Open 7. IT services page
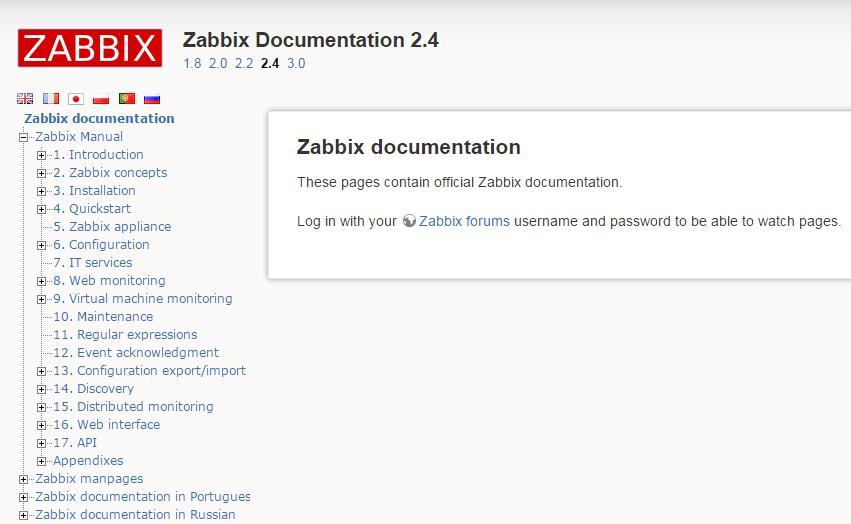This screenshot has width=851, height=524. (93, 262)
